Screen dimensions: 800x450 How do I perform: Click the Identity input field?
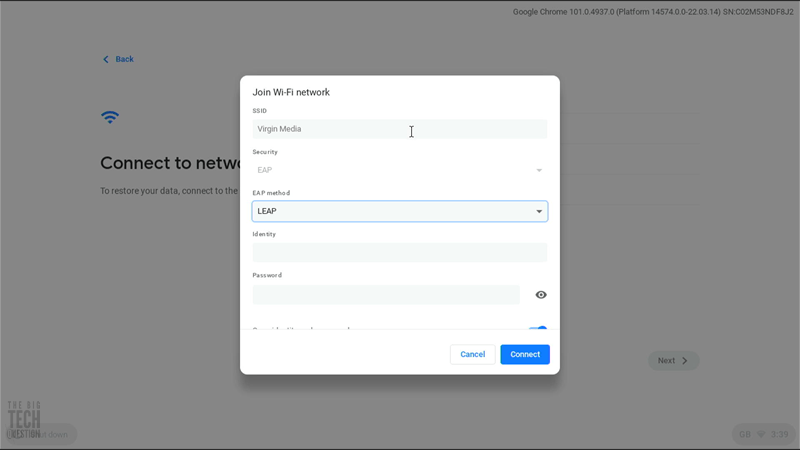(x=399, y=253)
